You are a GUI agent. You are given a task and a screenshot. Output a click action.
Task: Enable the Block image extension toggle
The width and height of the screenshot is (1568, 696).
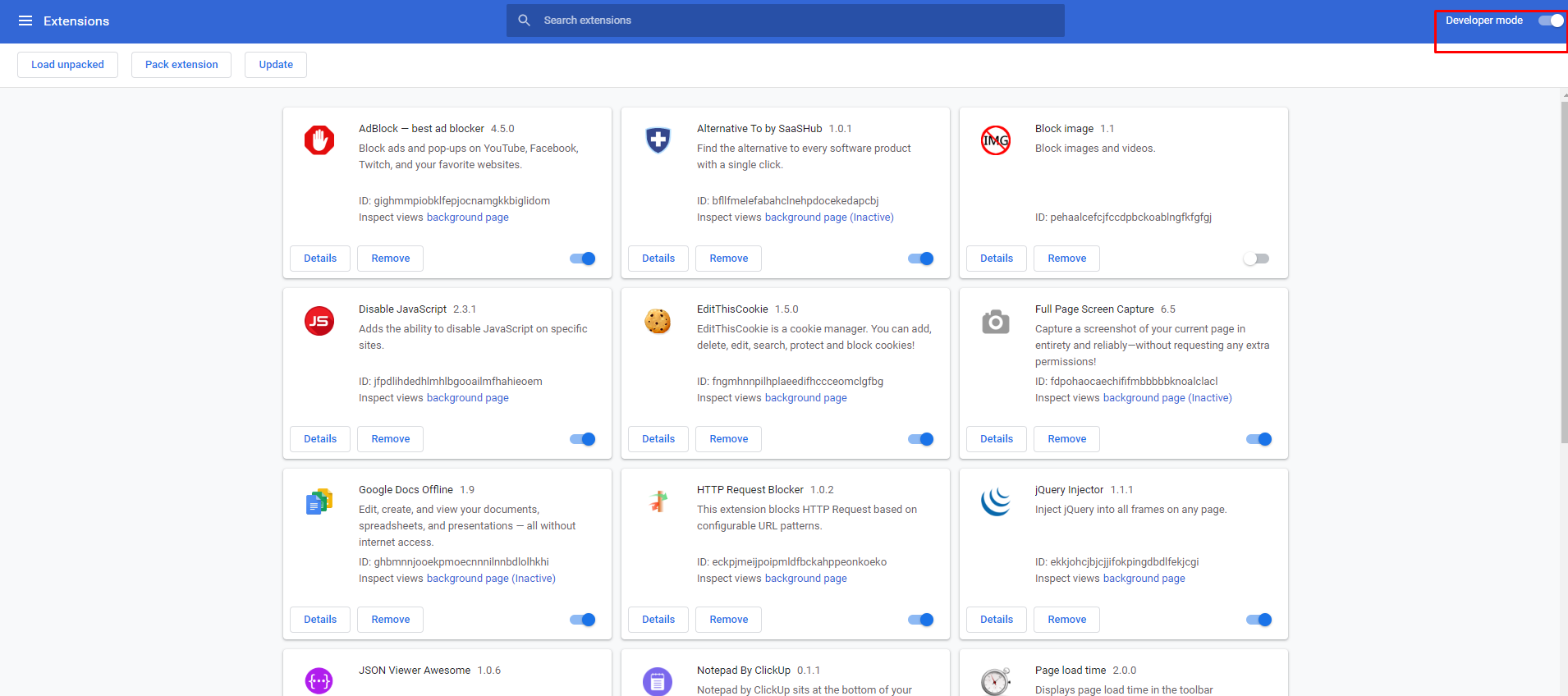coord(1256,259)
